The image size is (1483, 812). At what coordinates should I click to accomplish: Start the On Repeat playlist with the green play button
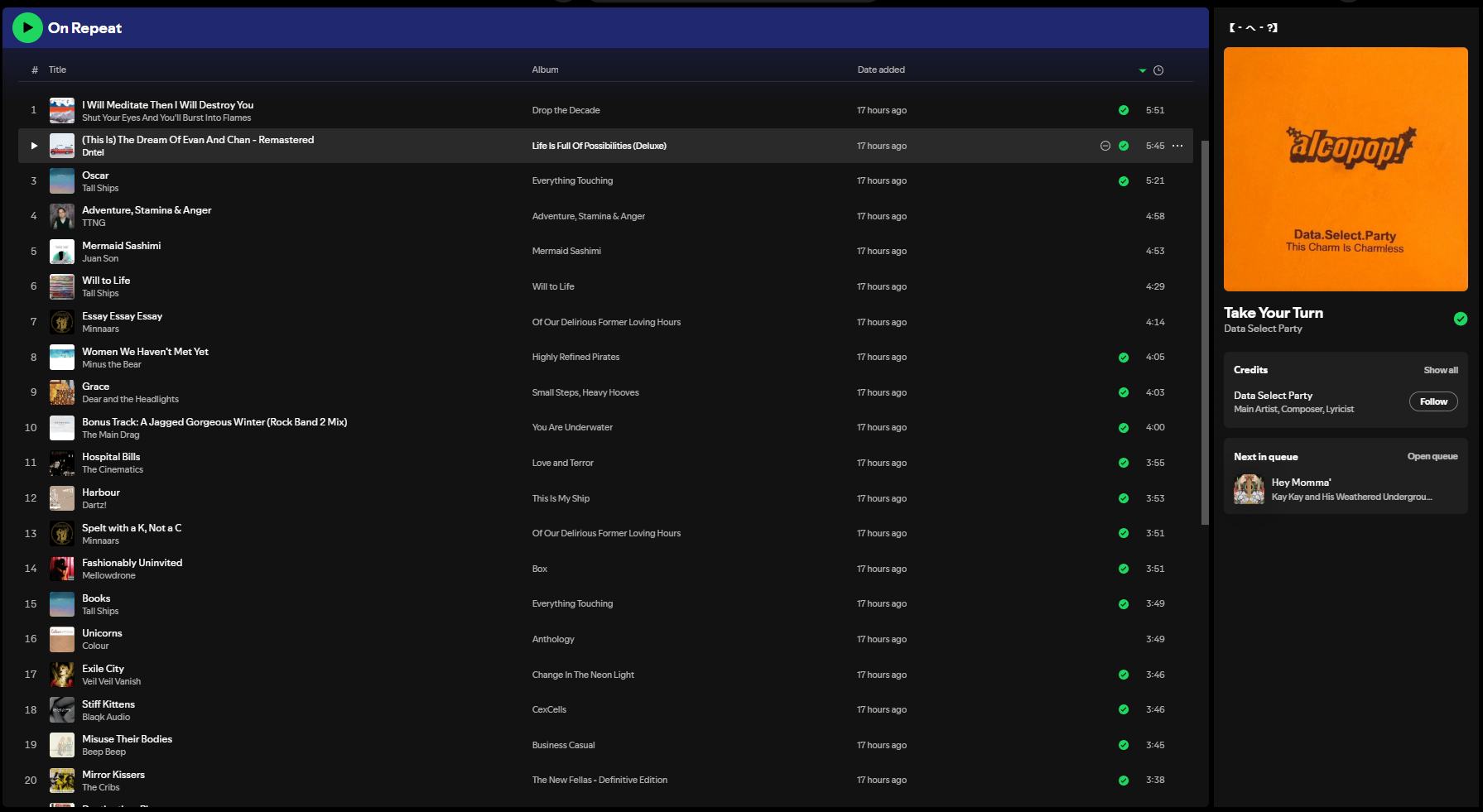(x=27, y=28)
